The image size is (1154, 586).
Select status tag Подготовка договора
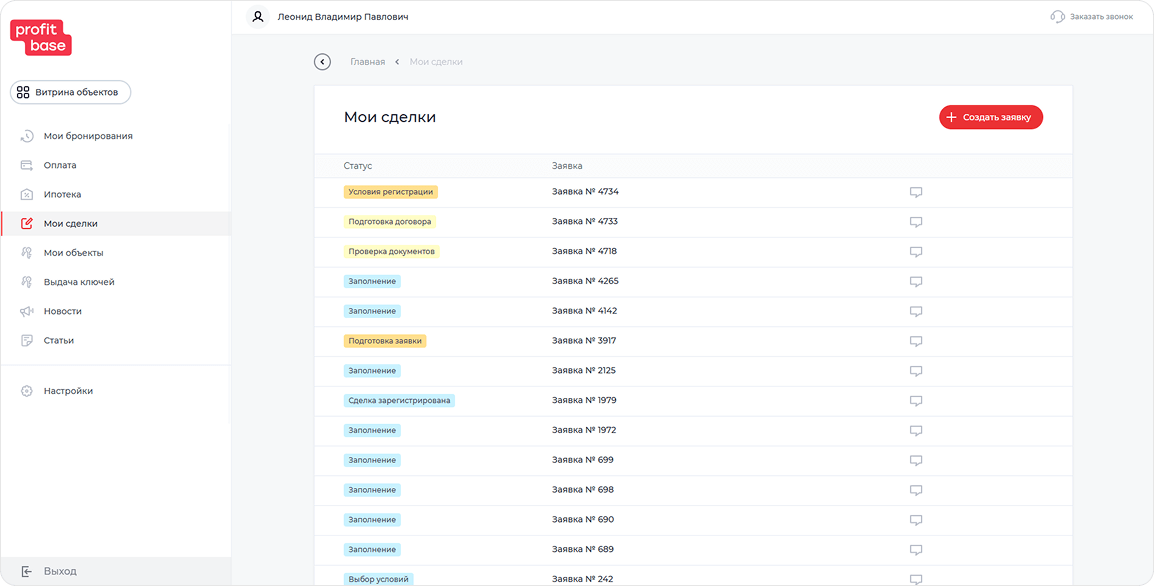click(x=390, y=222)
